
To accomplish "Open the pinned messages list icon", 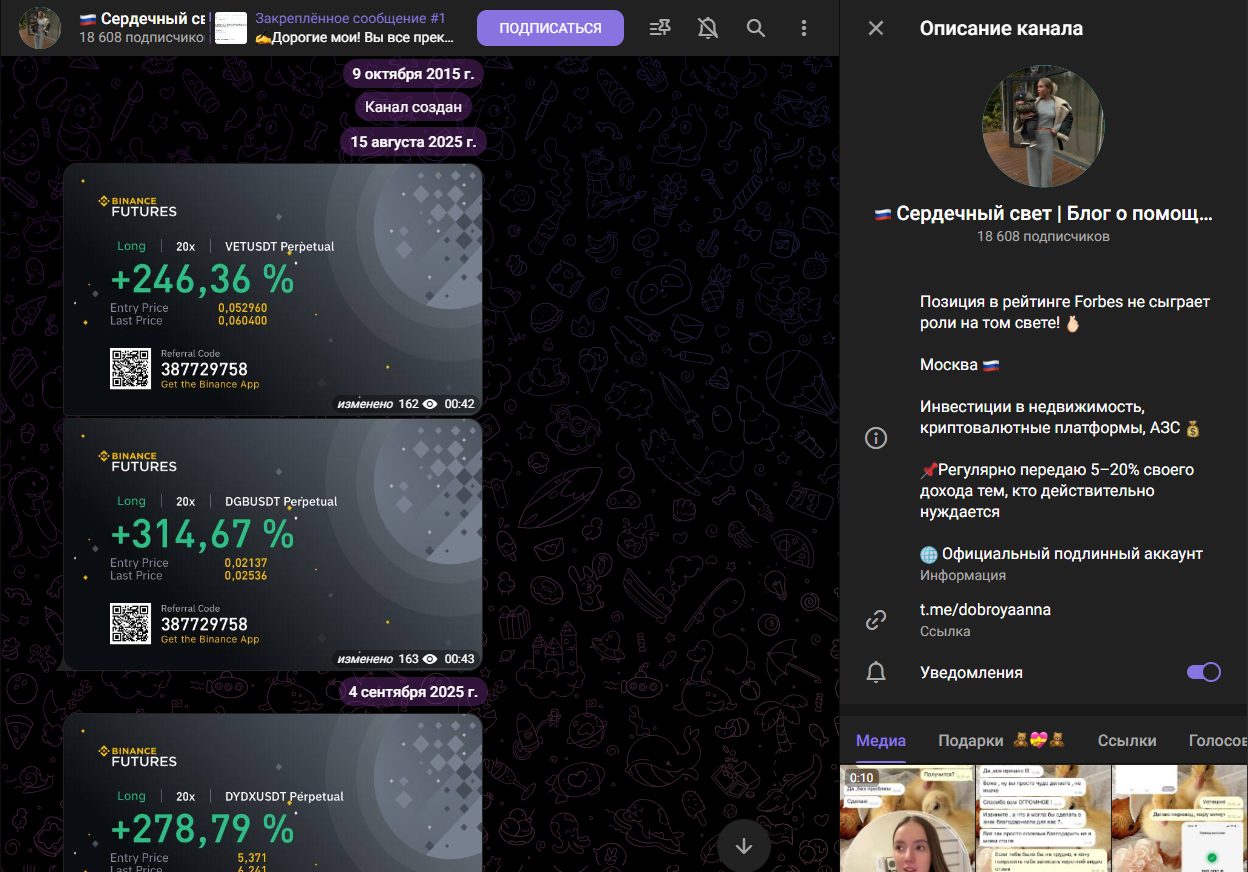I will [x=660, y=28].
